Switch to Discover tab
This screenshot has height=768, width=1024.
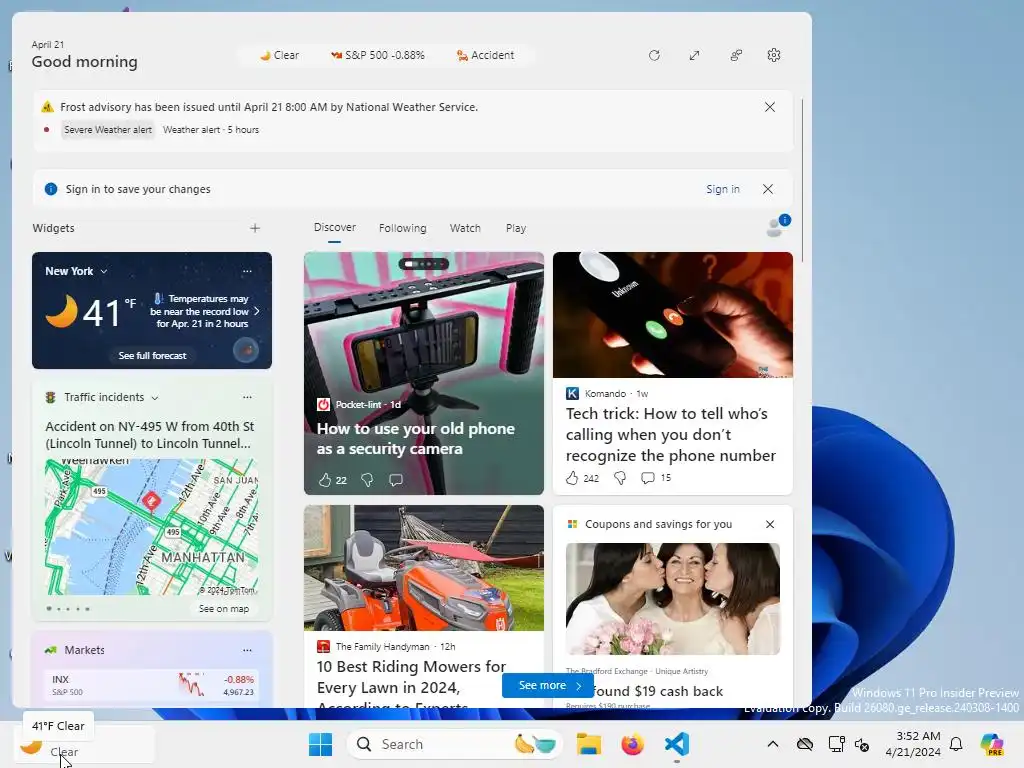[334, 227]
